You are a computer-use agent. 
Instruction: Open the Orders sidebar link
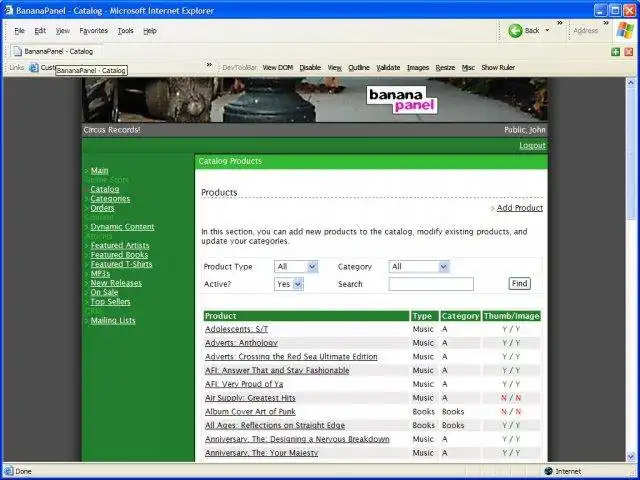102,208
